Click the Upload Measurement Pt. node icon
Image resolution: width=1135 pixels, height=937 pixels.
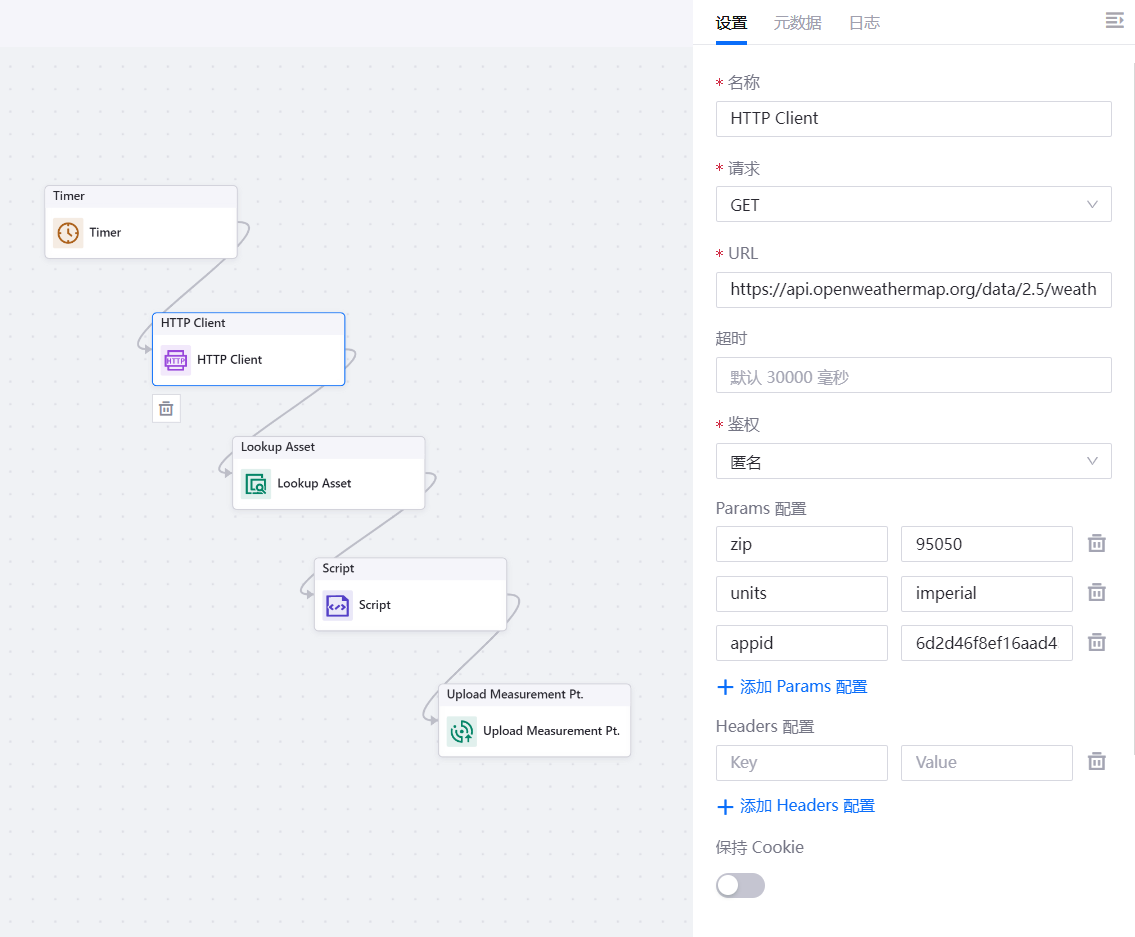click(x=462, y=731)
